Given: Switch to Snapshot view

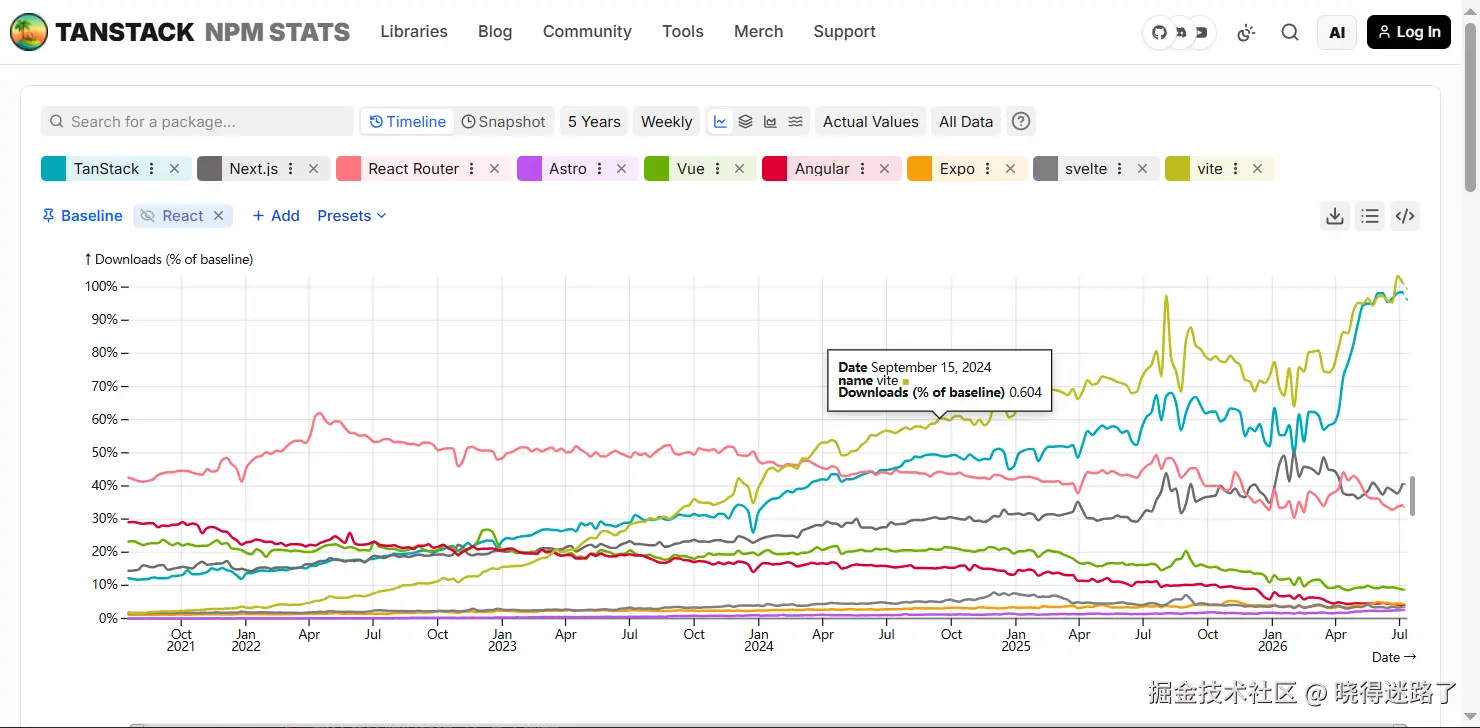Looking at the screenshot, I should [x=504, y=122].
